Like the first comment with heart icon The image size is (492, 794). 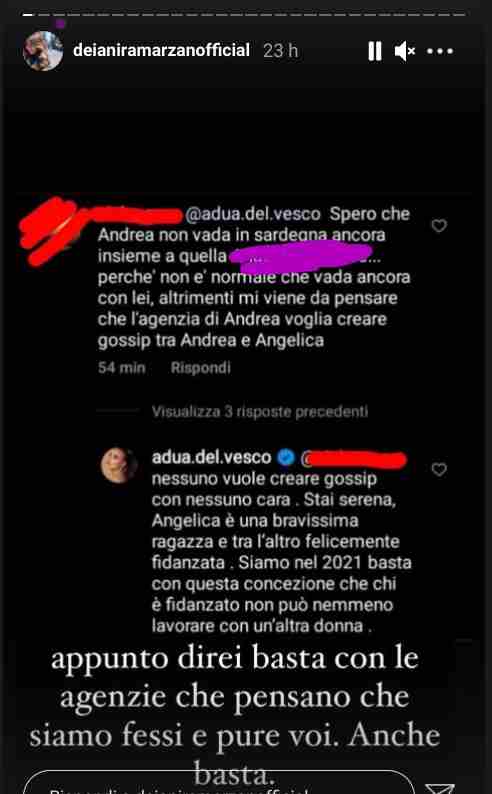pos(439,225)
